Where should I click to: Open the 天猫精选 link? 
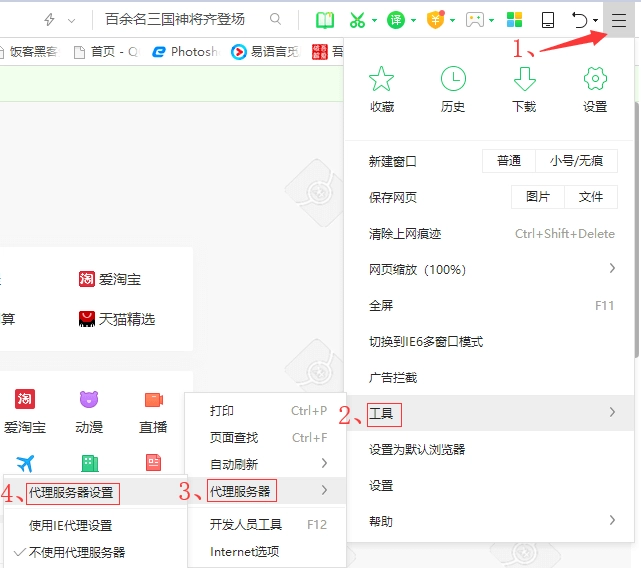click(126, 319)
